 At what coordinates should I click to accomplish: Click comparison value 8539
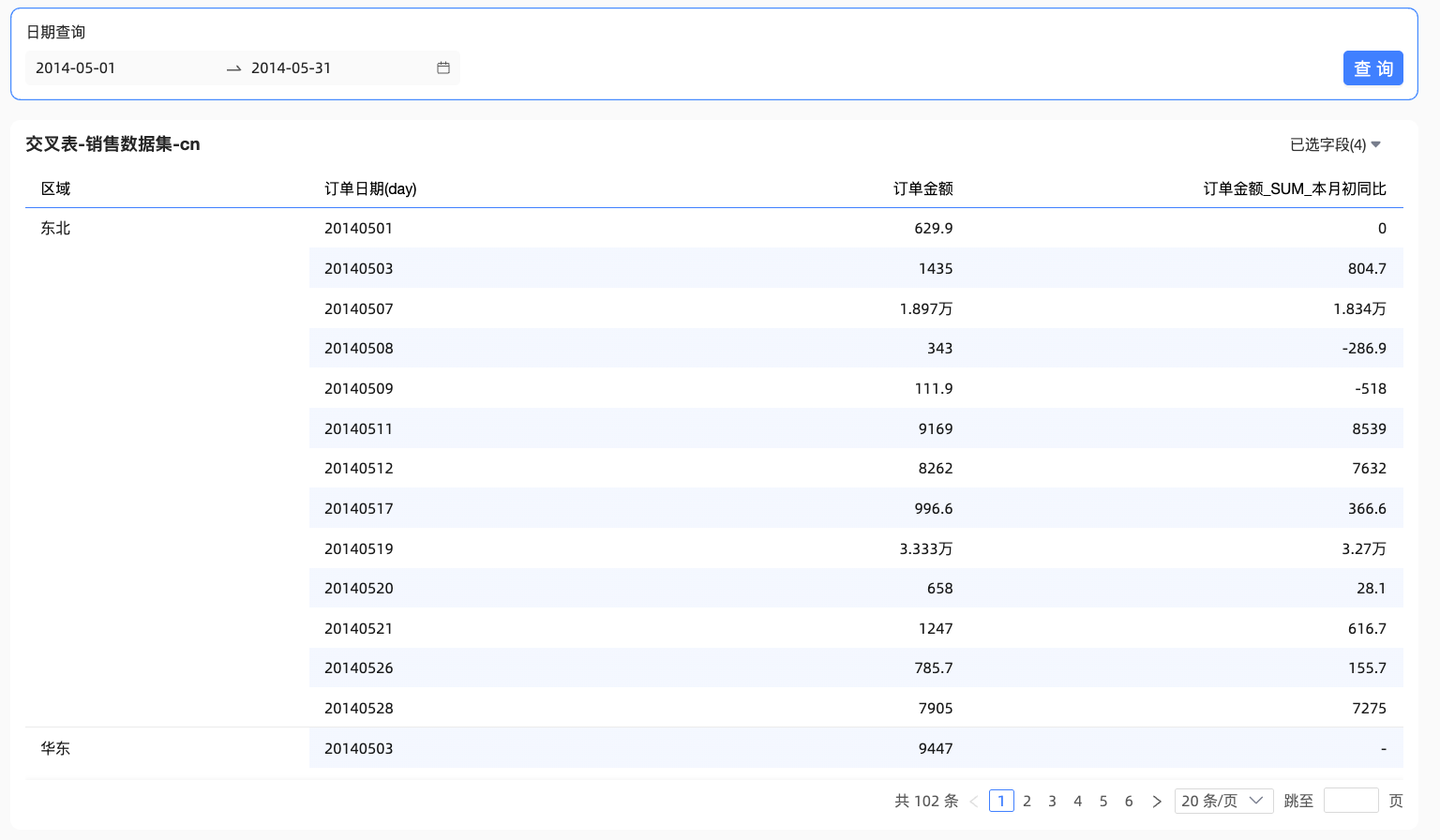pyautogui.click(x=1369, y=428)
